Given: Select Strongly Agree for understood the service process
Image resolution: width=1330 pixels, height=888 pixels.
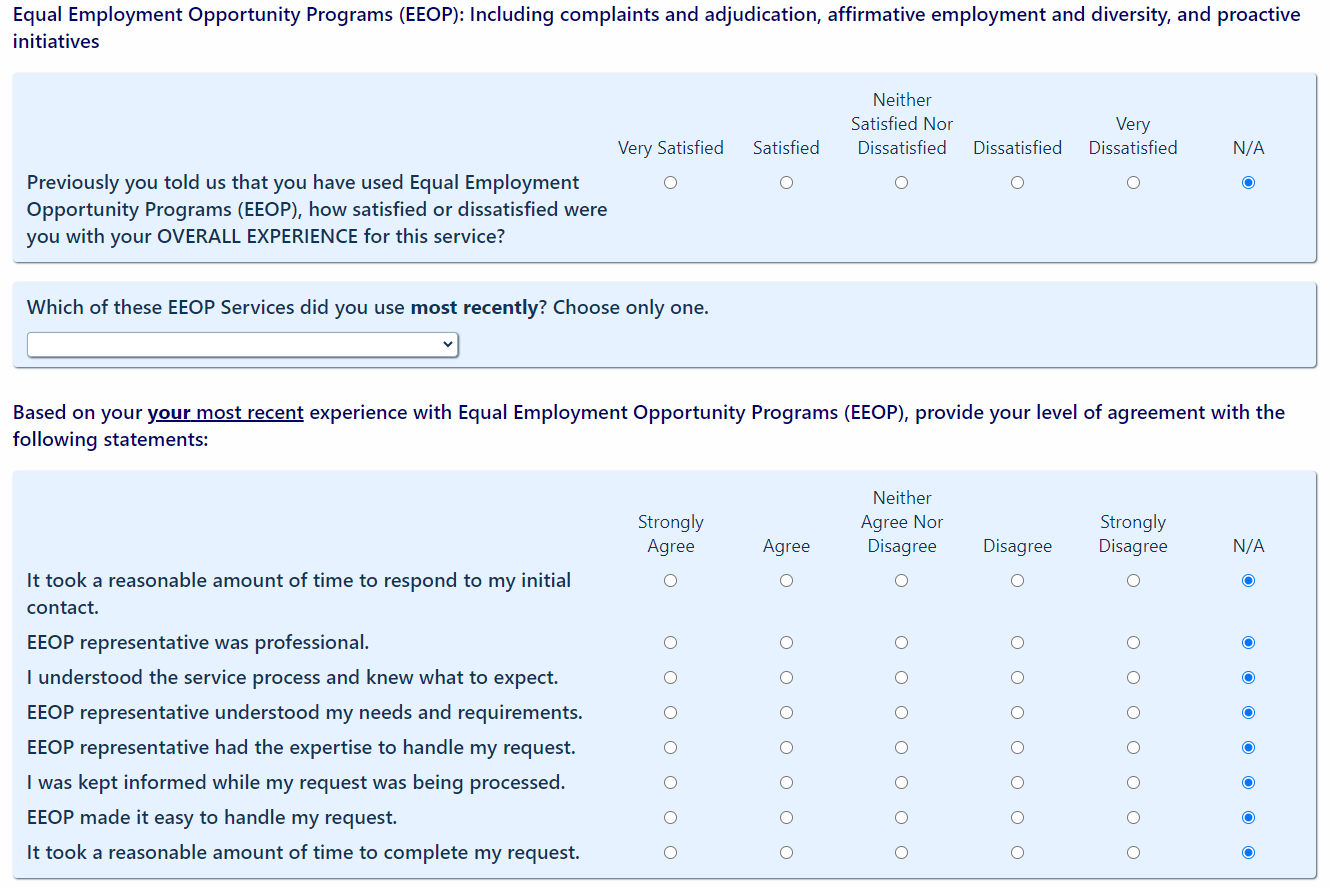Looking at the screenshot, I should click(x=670, y=678).
